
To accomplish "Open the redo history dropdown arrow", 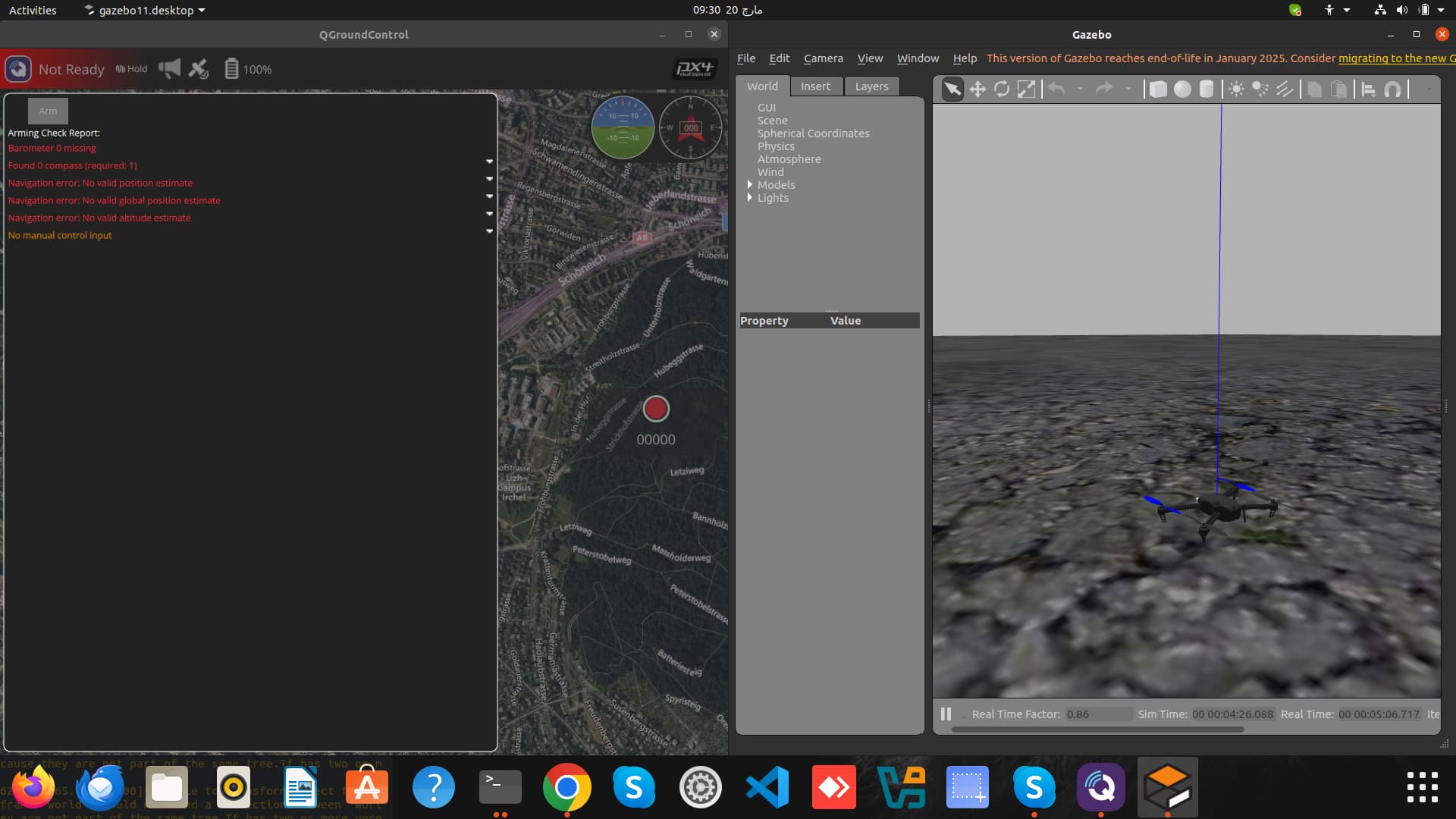I will click(1128, 89).
